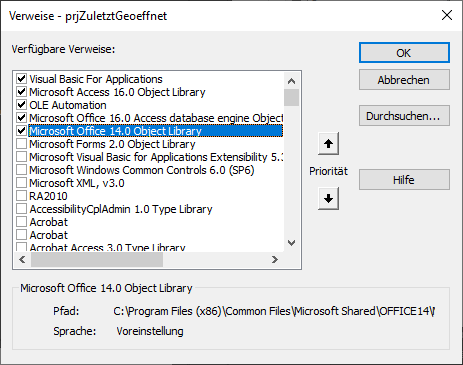
Task: Click Abbrechen to cancel
Action: (404, 80)
